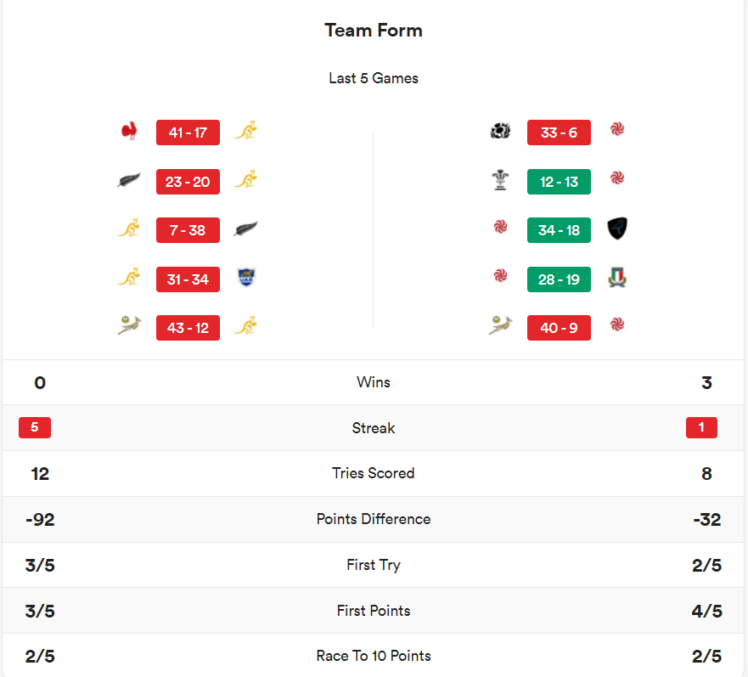Click the 7 - 38 score badge
Screen dimensions: 748x677
click(188, 230)
